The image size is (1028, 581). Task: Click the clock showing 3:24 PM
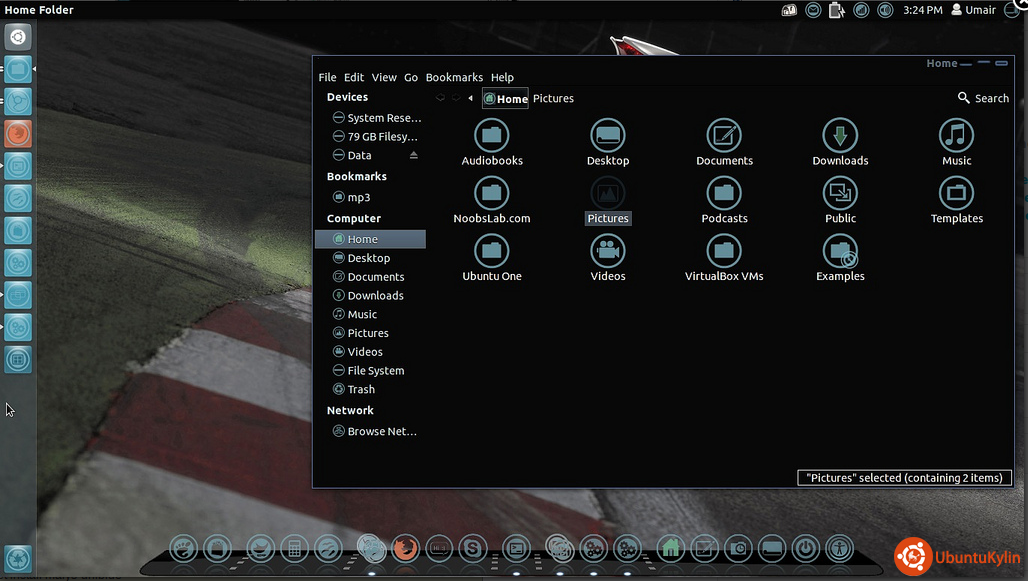(922, 10)
